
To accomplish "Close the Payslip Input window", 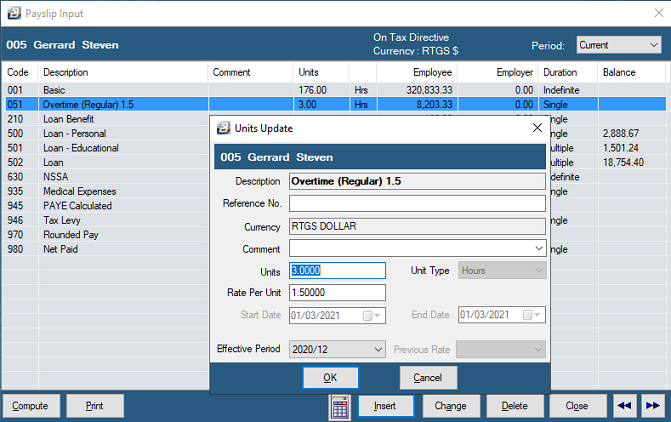I will click(659, 13).
